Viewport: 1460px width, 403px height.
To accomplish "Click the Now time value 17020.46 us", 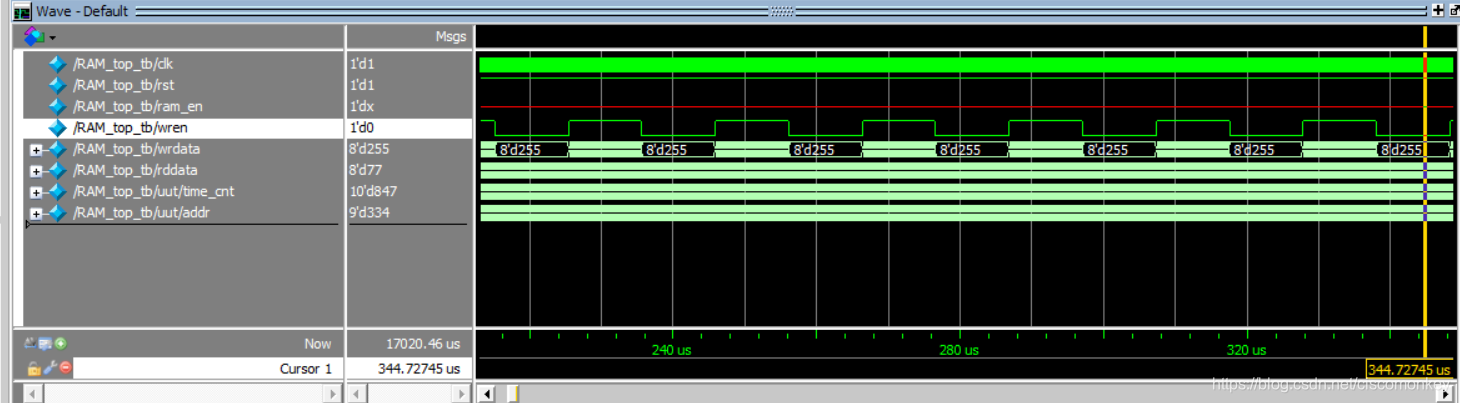I will [423, 344].
